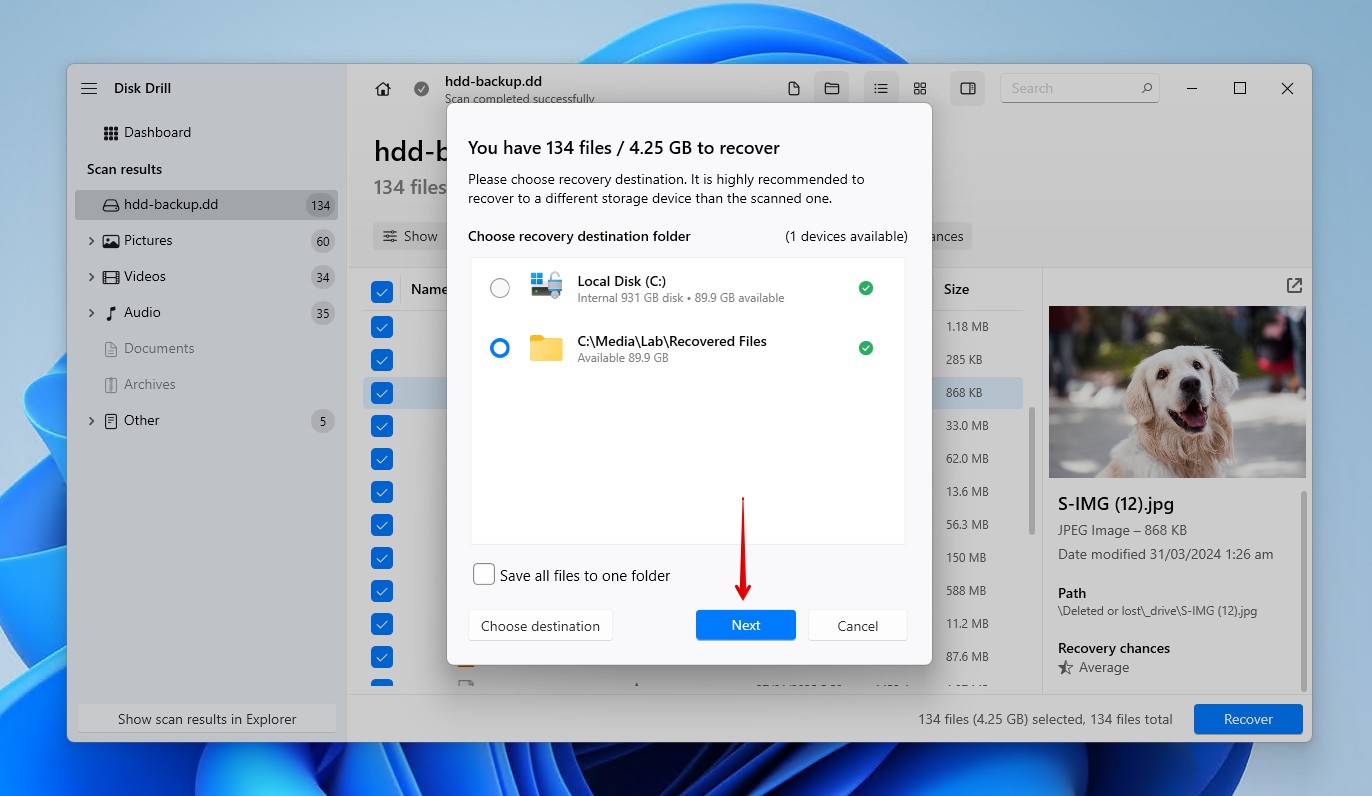Image resolution: width=1372 pixels, height=796 pixels.
Task: Enable Save all files to one folder
Action: click(x=484, y=574)
